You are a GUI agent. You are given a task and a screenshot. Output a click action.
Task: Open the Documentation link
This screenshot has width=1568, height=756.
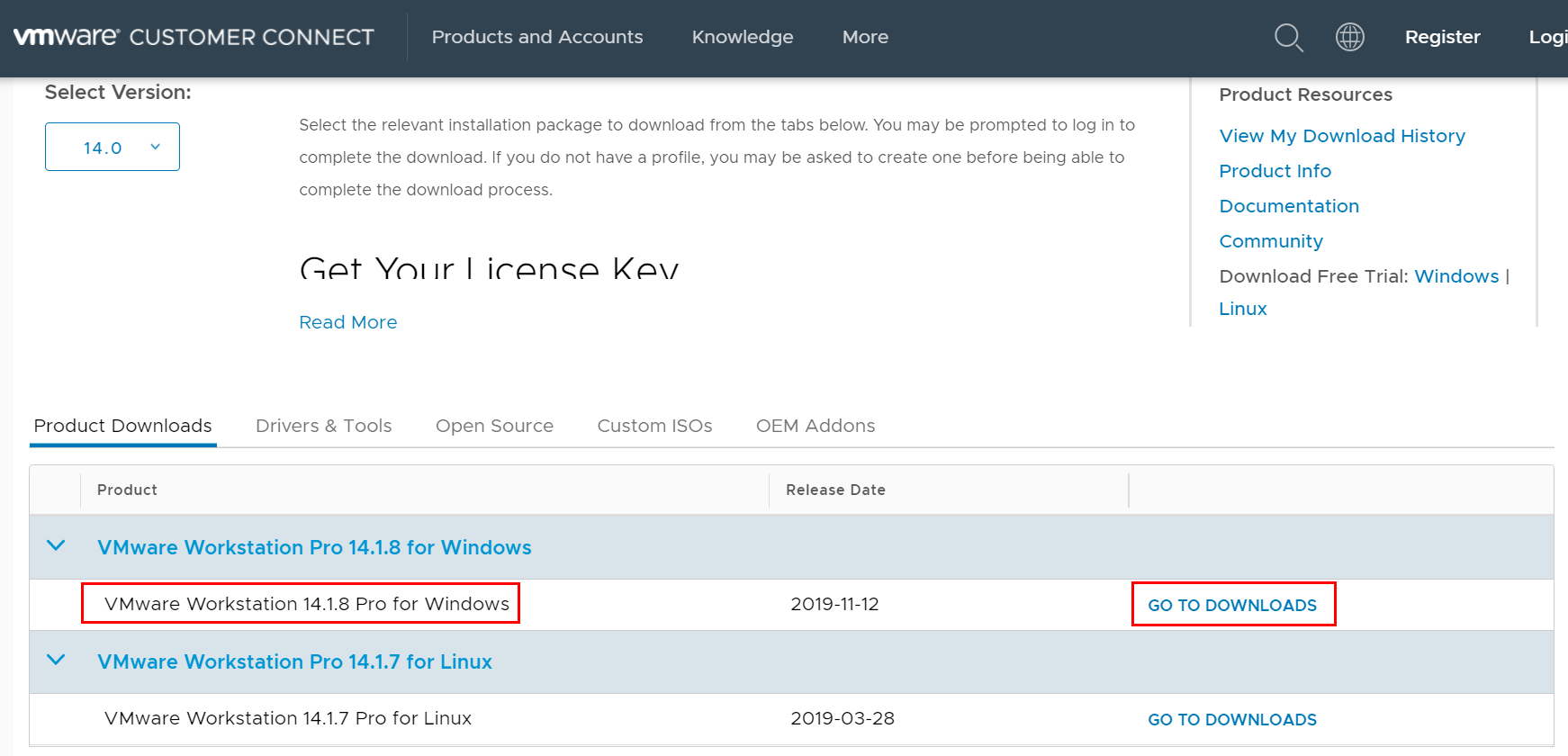(1289, 206)
